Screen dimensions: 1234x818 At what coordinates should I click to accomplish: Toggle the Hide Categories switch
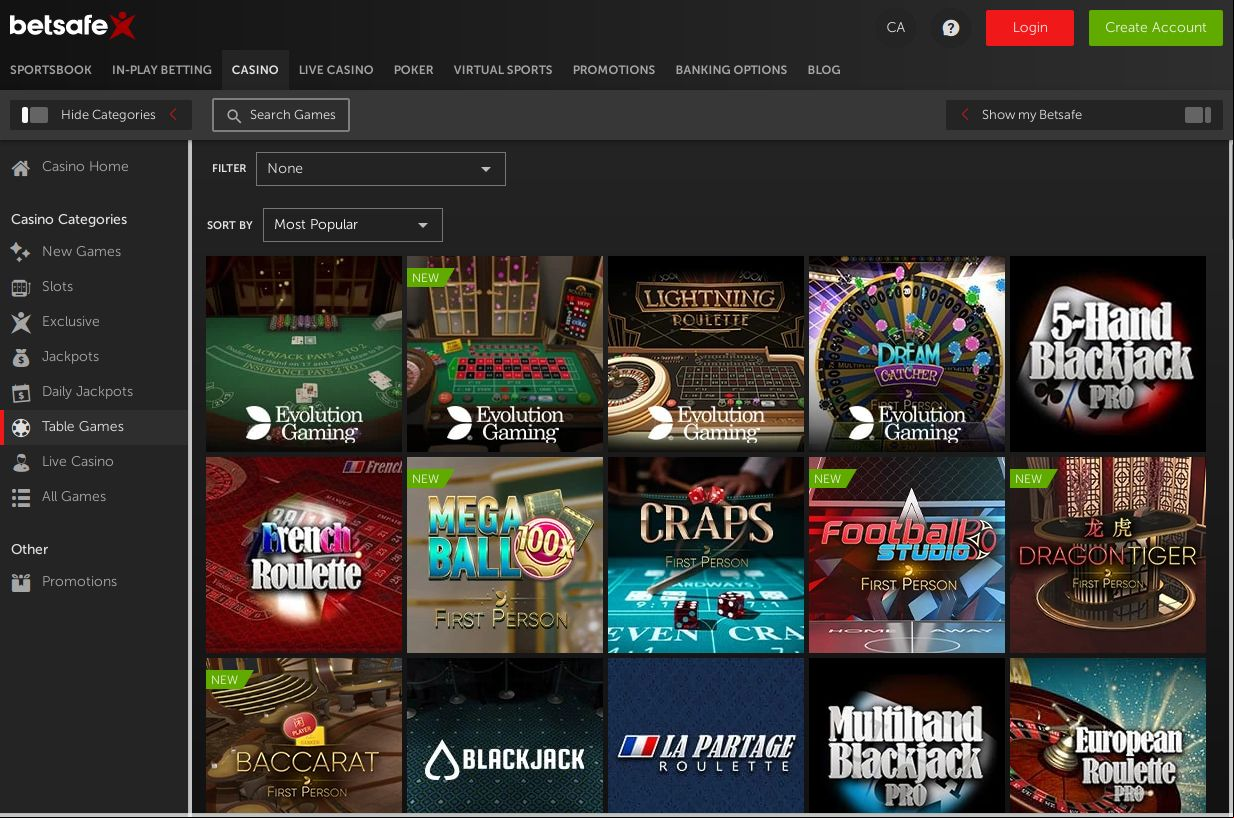tap(35, 115)
